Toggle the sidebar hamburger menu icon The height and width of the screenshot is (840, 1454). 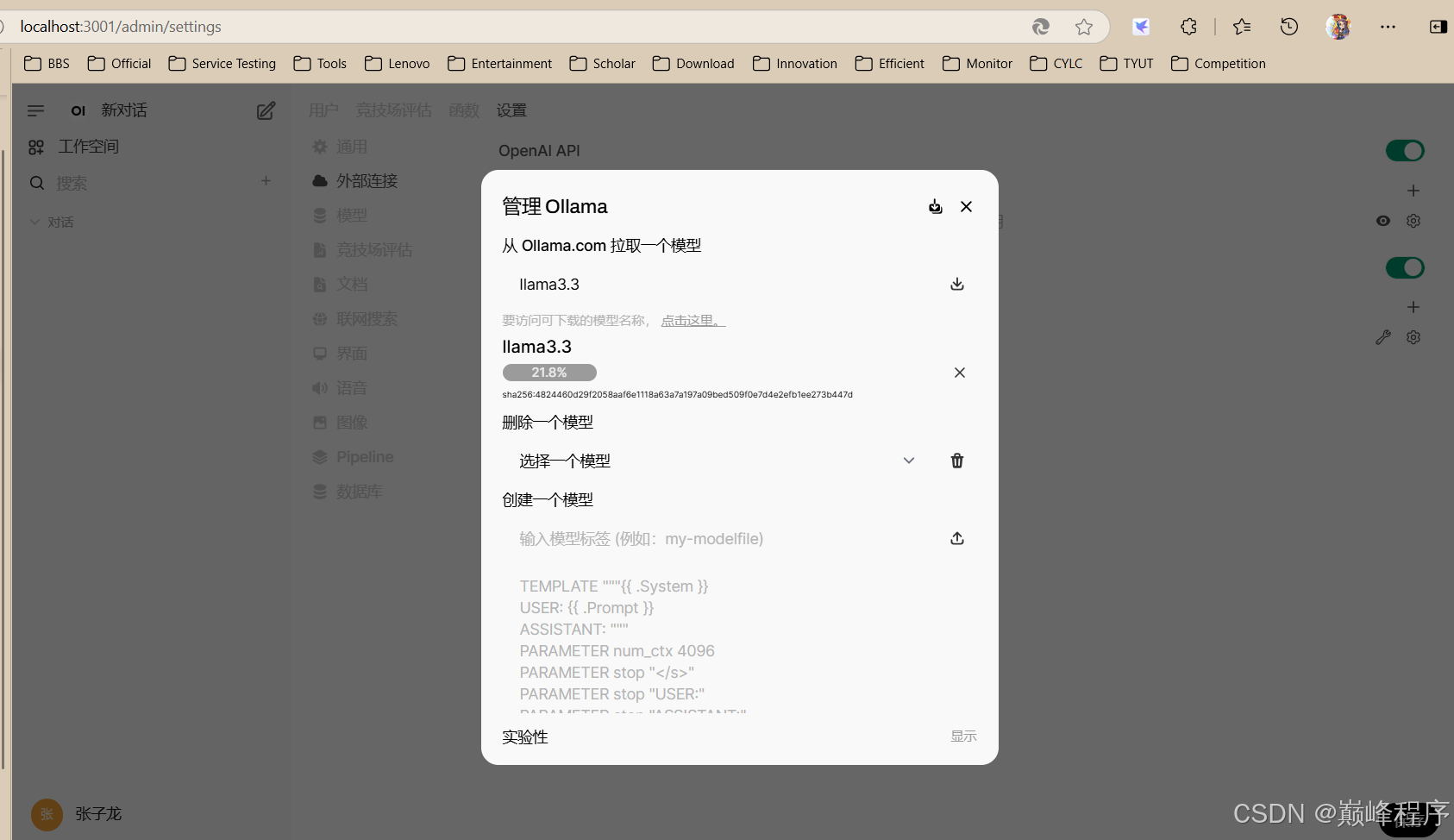point(35,110)
